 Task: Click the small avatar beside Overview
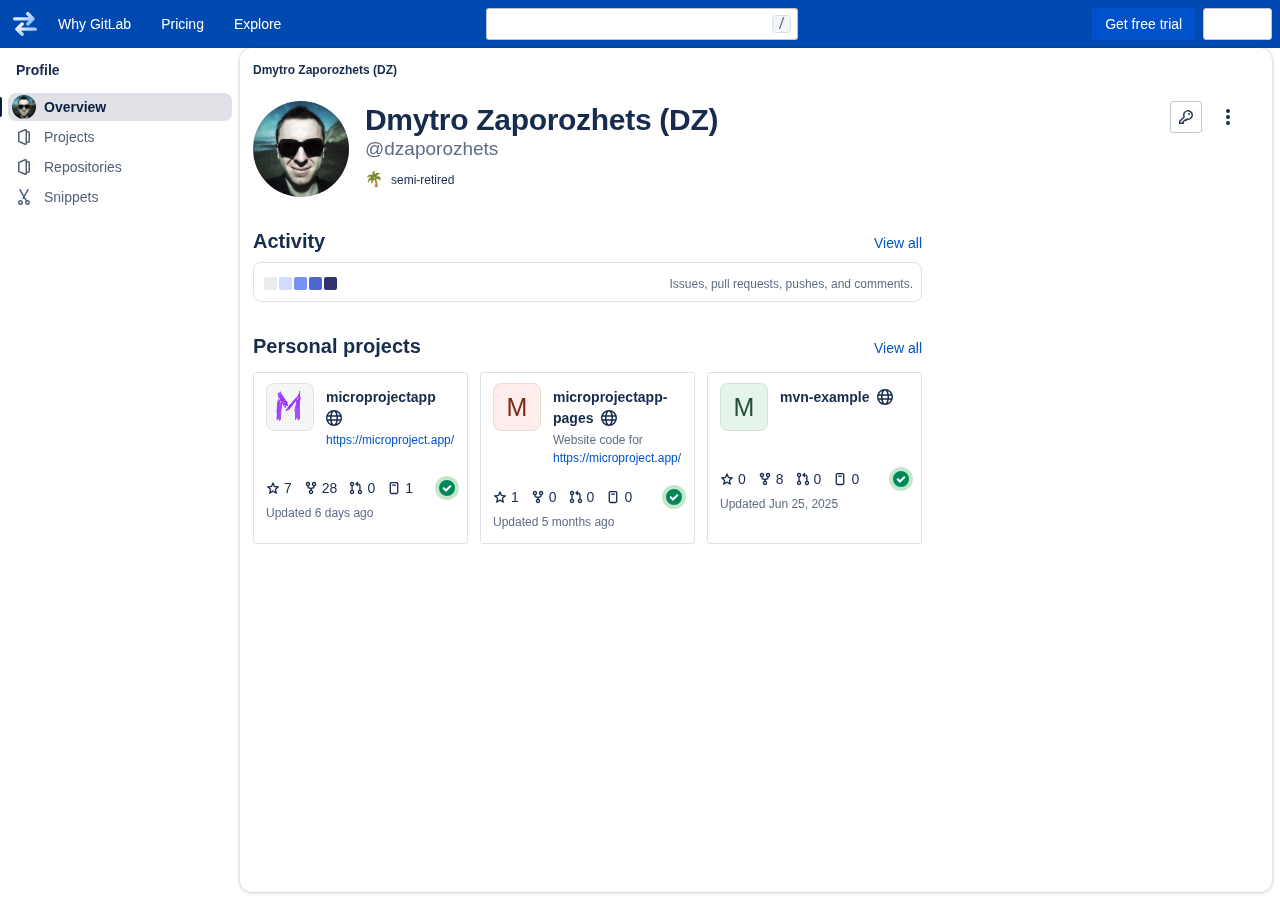(x=24, y=107)
